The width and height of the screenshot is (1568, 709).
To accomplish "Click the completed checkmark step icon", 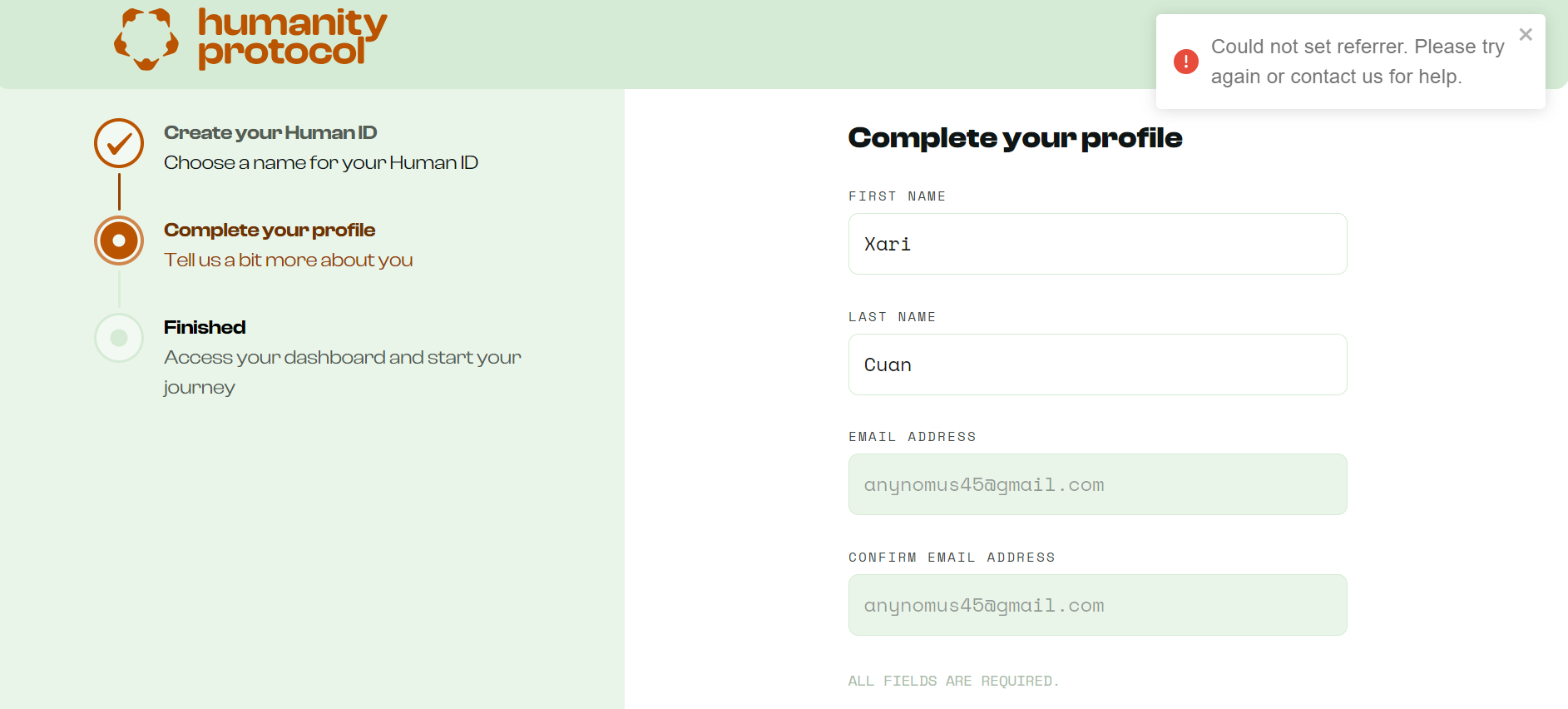I will [119, 143].
